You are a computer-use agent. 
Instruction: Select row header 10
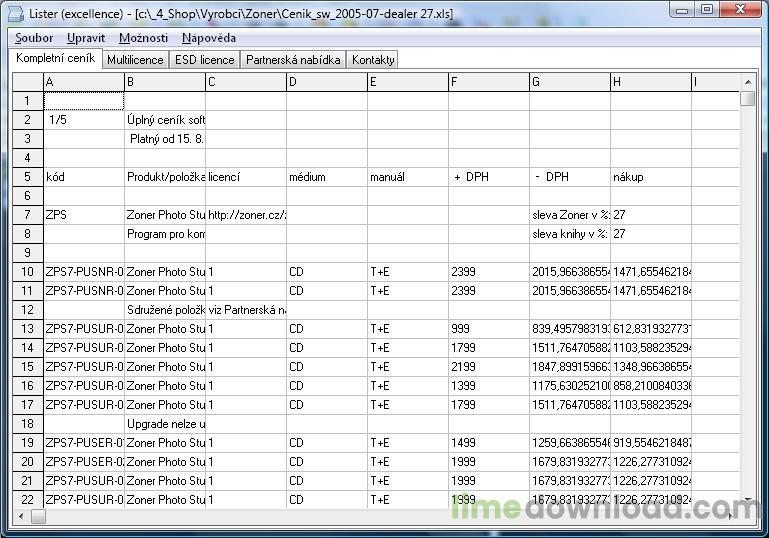[x=27, y=272]
